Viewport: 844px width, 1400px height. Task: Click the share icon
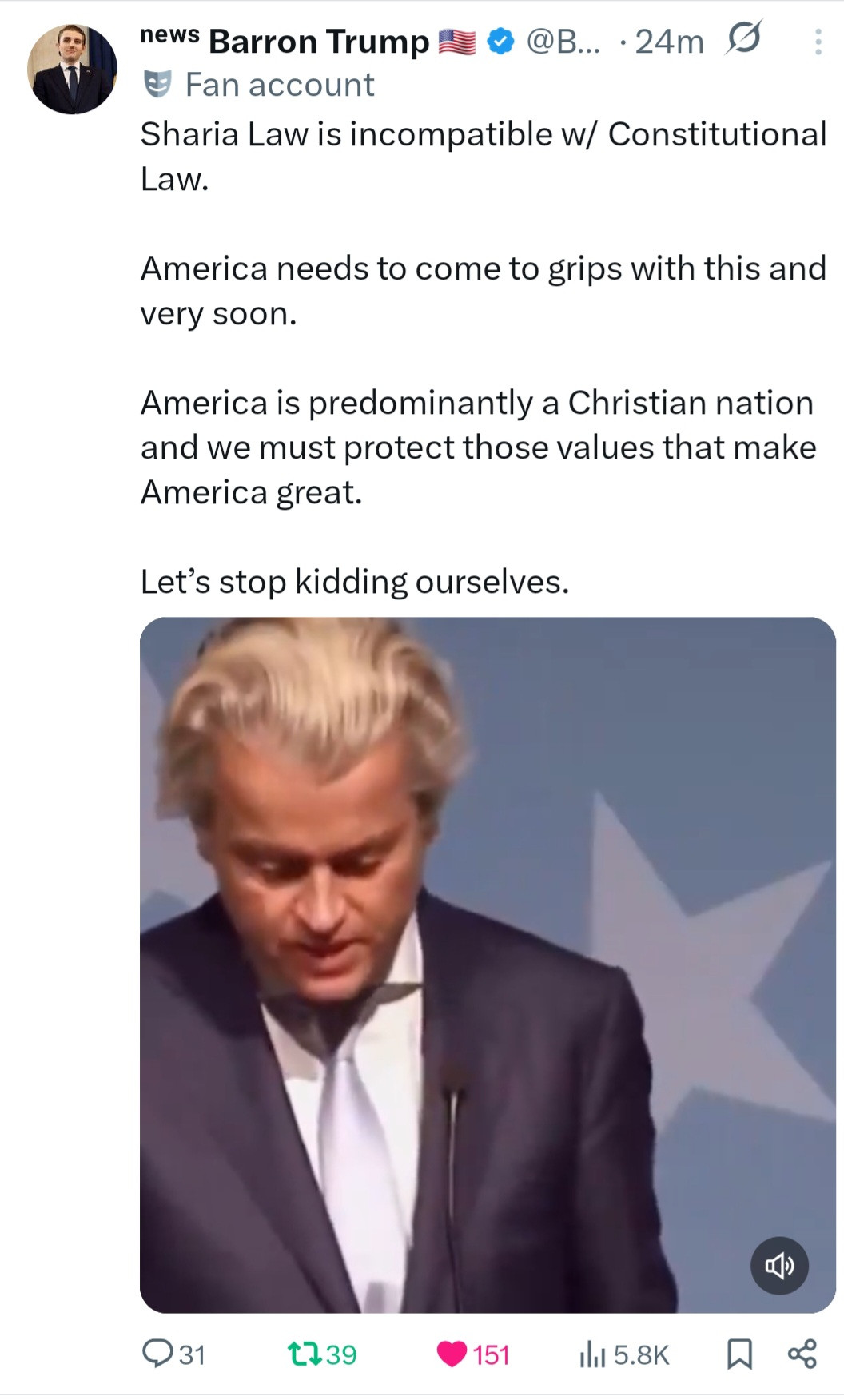pos(802,1354)
